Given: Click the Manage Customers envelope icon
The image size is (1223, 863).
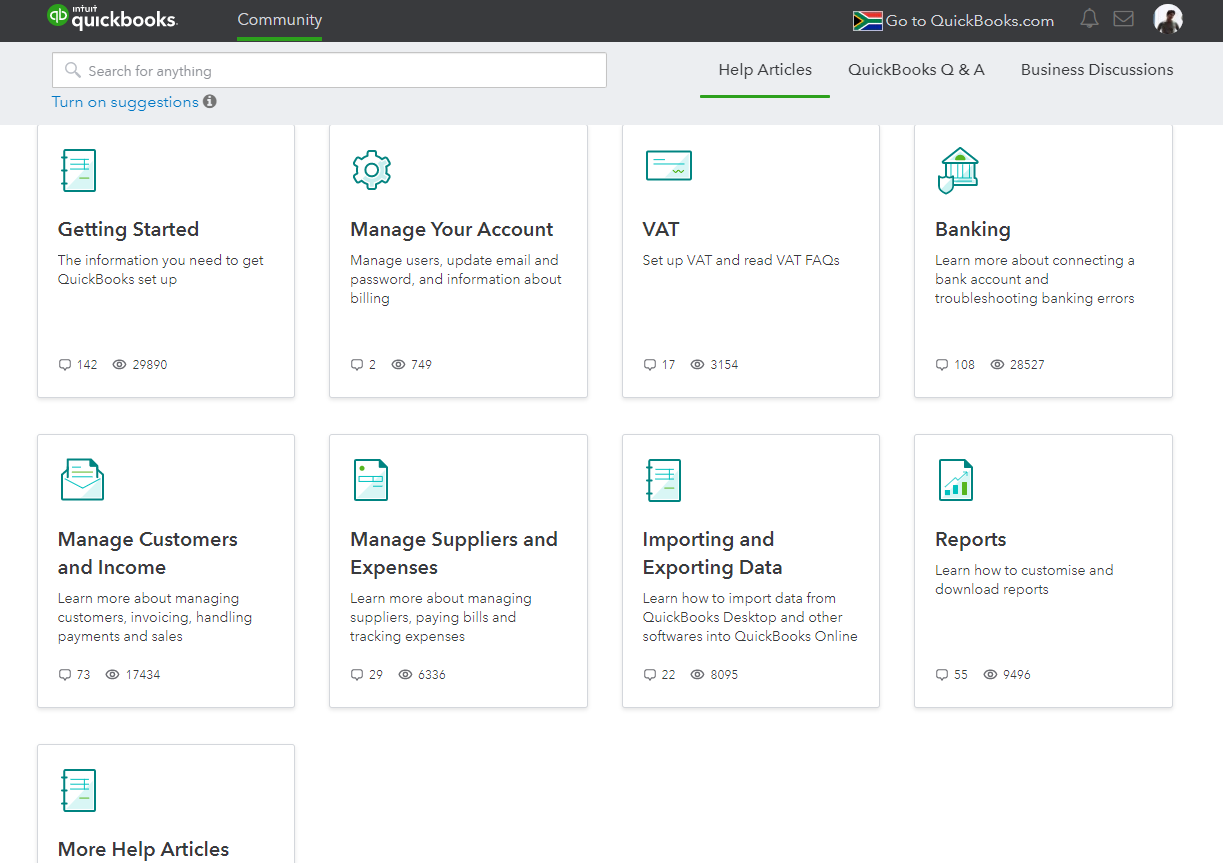Looking at the screenshot, I should pos(81,480).
